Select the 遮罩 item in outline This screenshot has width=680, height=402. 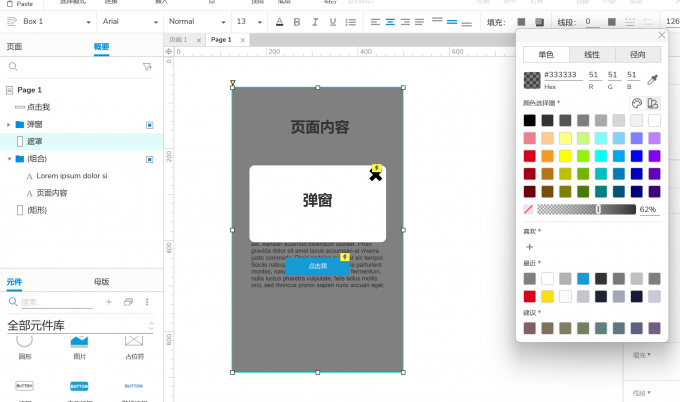pyautogui.click(x=82, y=141)
